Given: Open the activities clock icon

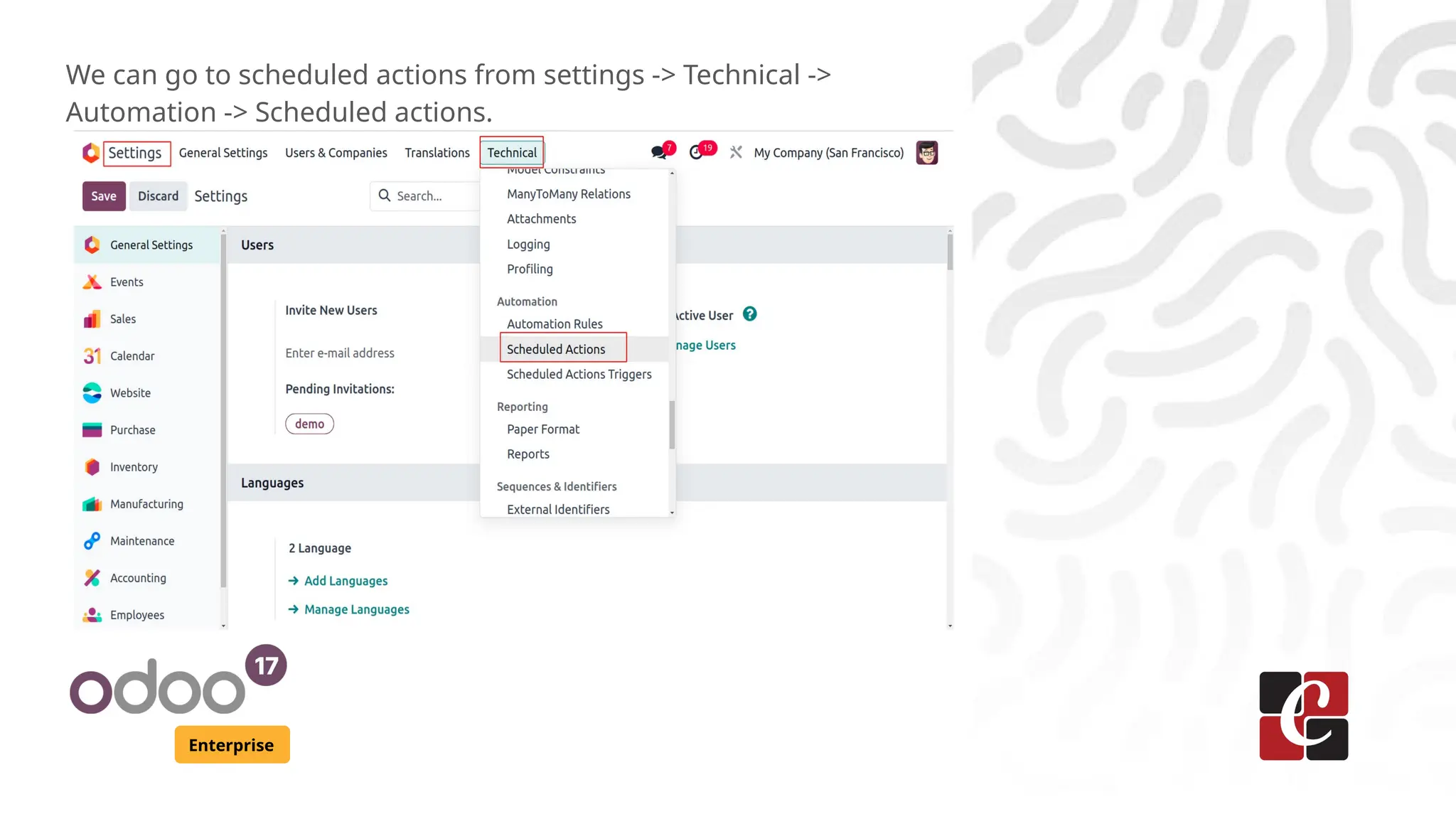Looking at the screenshot, I should [697, 153].
